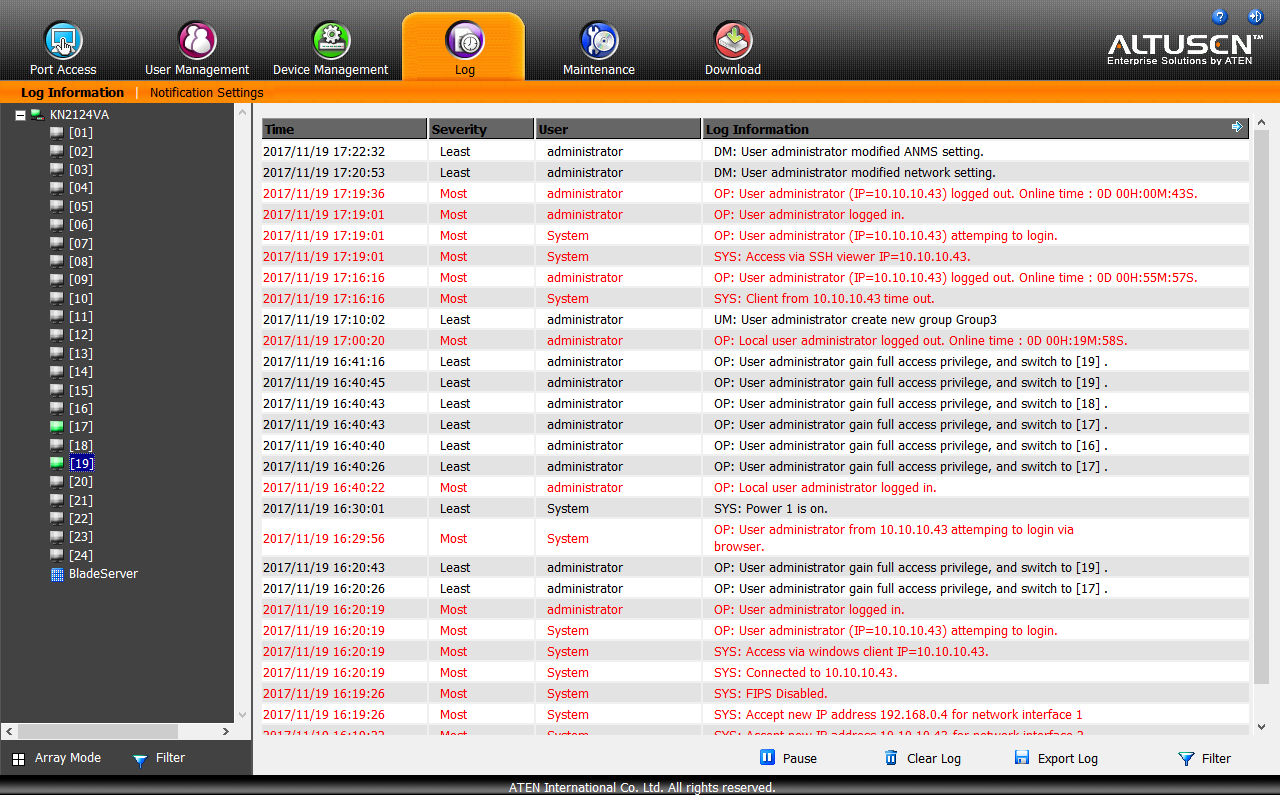The image size is (1280, 800).
Task: Select port [10] in tree
Action: pos(81,298)
